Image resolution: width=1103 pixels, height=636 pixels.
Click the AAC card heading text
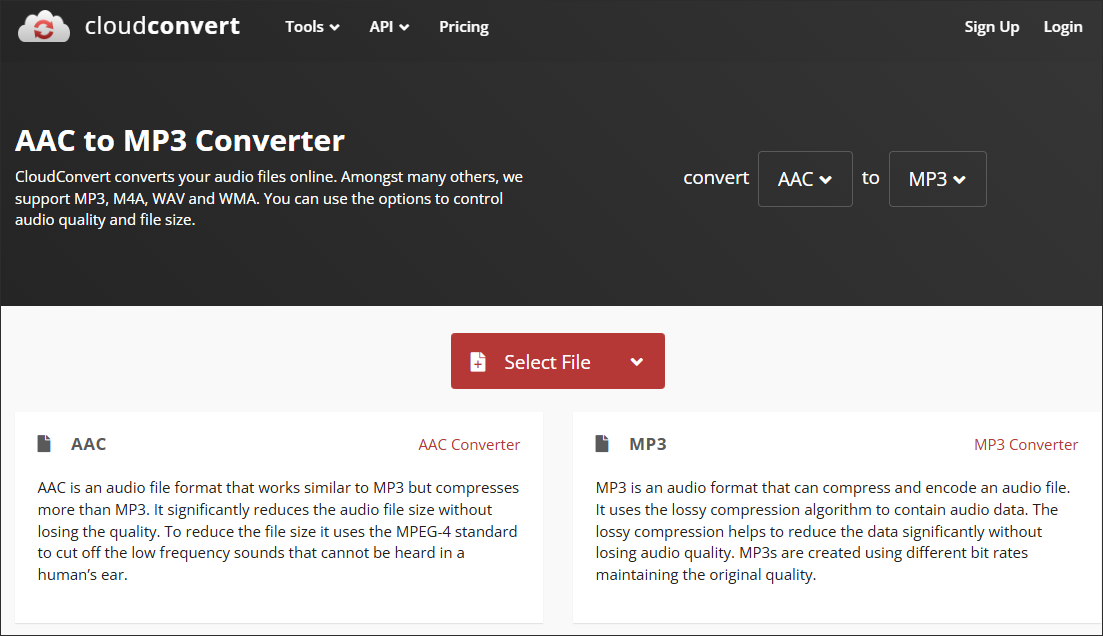click(x=89, y=444)
